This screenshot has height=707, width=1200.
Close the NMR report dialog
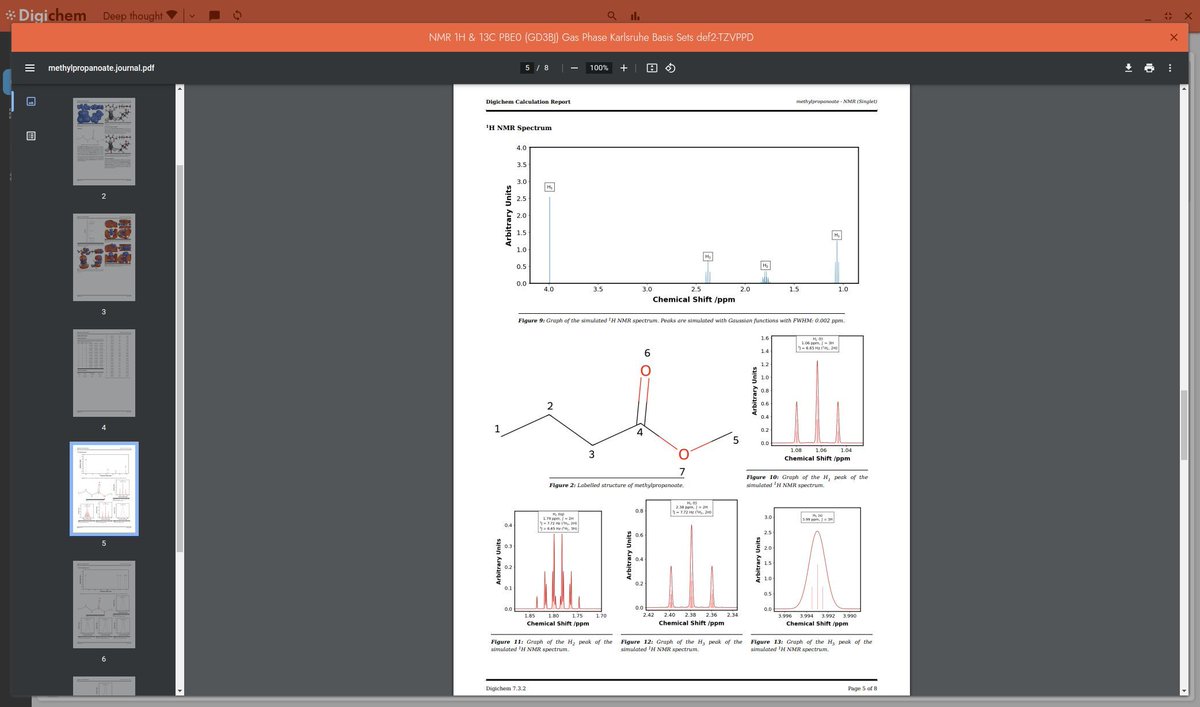1174,37
